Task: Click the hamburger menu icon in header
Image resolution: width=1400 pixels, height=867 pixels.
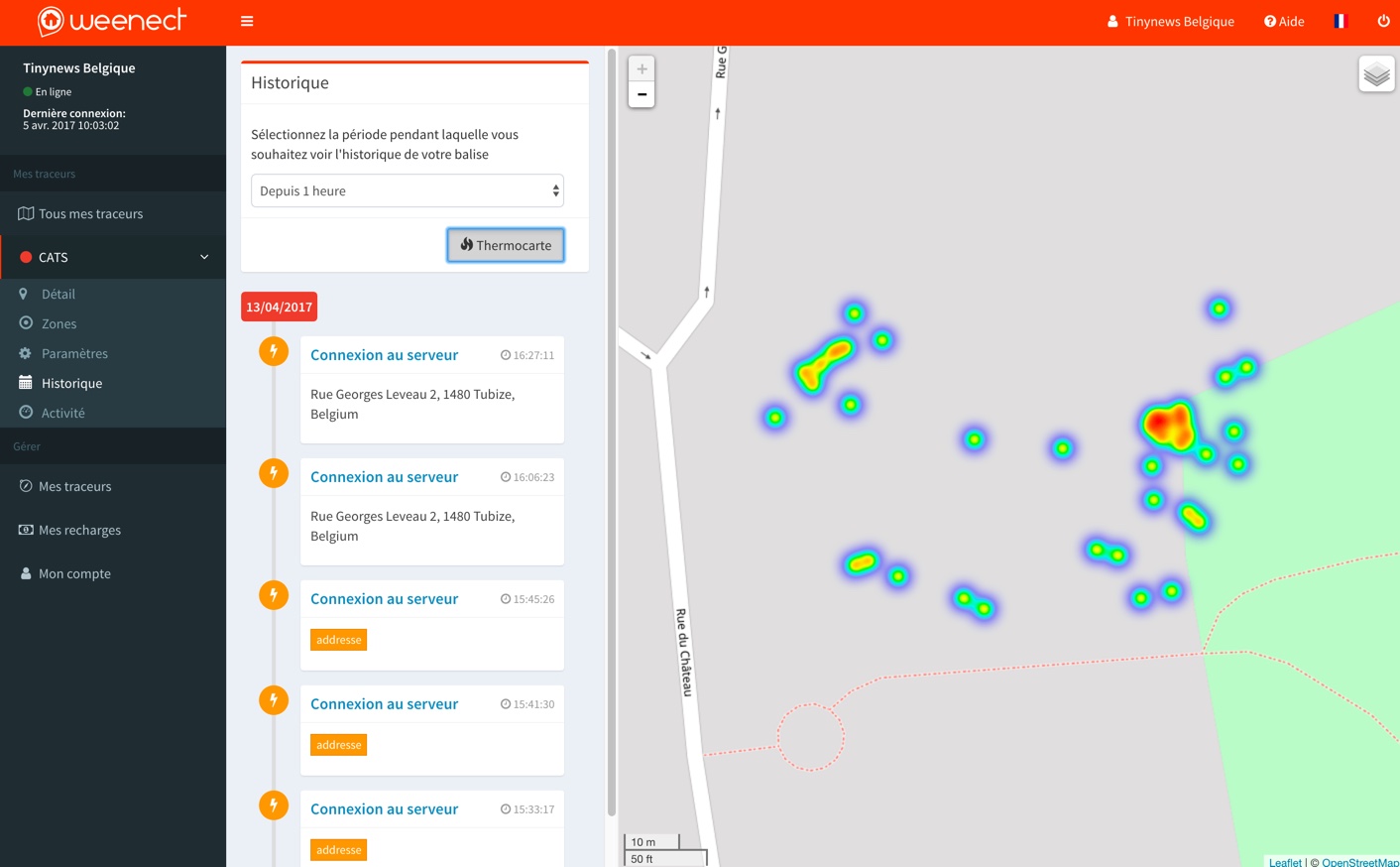Action: (247, 21)
